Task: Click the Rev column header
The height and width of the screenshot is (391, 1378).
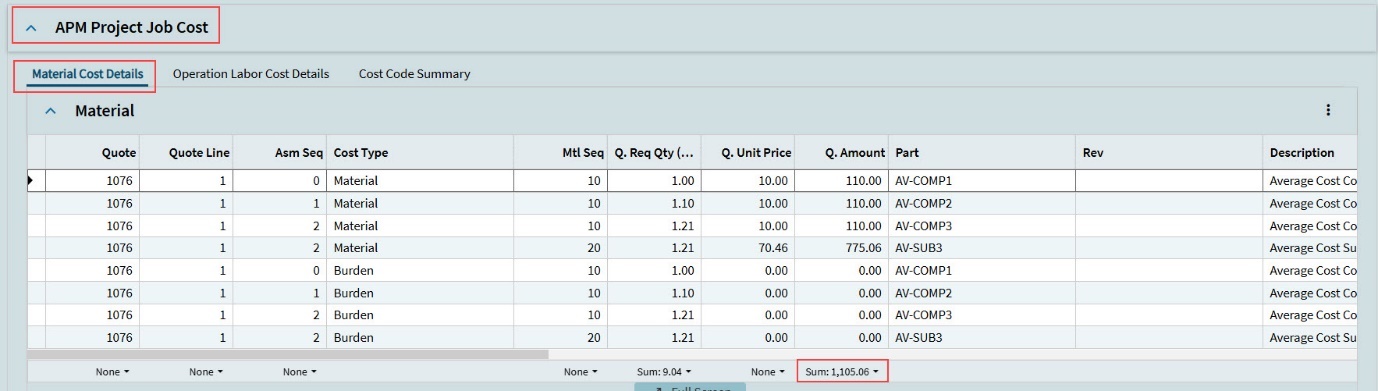Action: tap(1169, 153)
